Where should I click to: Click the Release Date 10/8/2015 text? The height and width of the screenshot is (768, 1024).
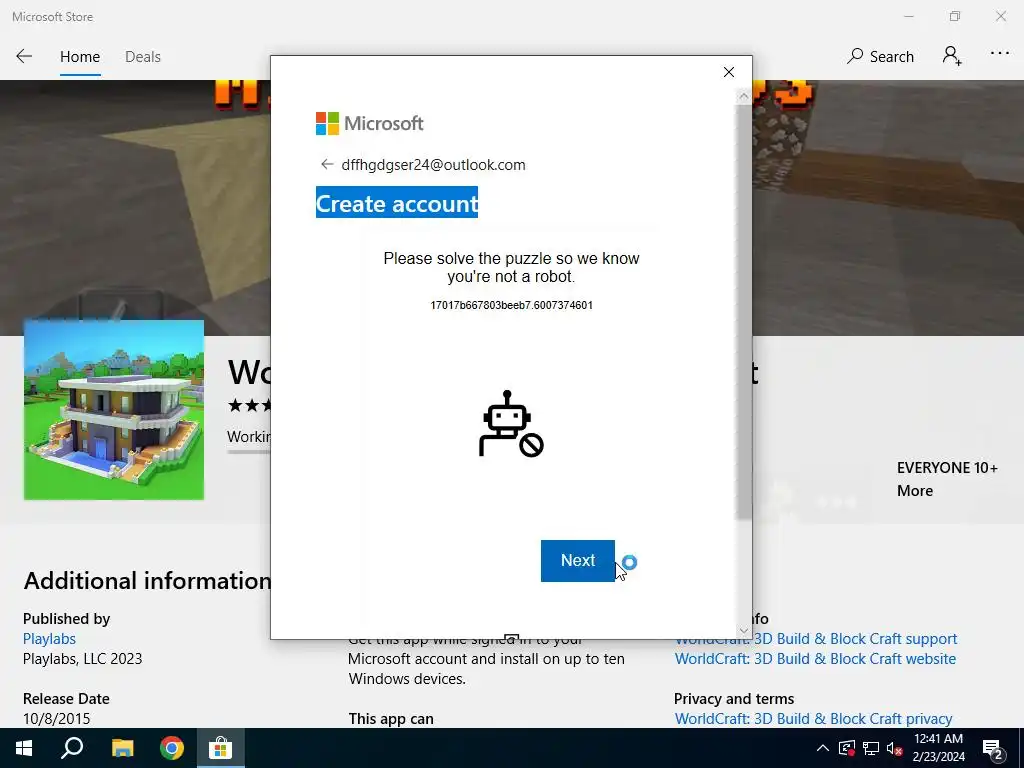click(66, 709)
